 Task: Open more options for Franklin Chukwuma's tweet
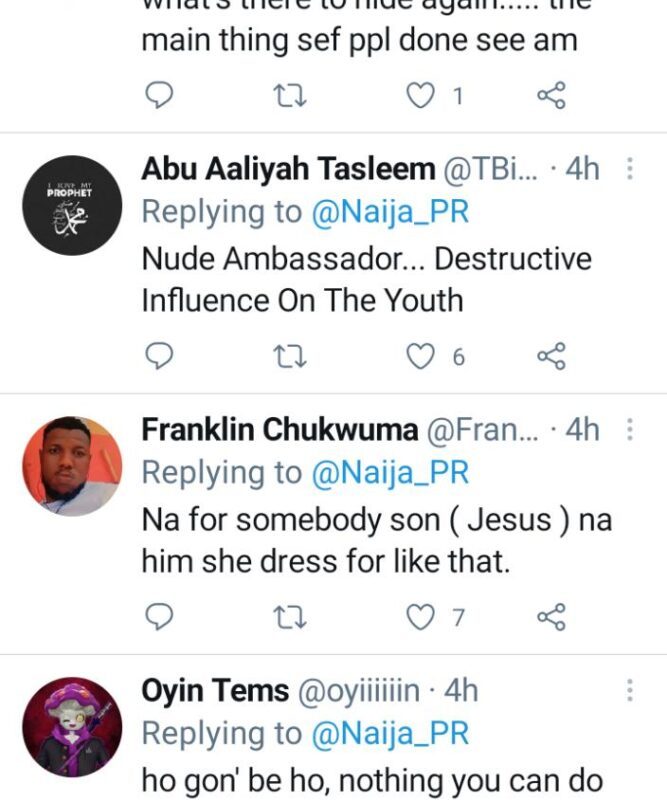pos(630,430)
